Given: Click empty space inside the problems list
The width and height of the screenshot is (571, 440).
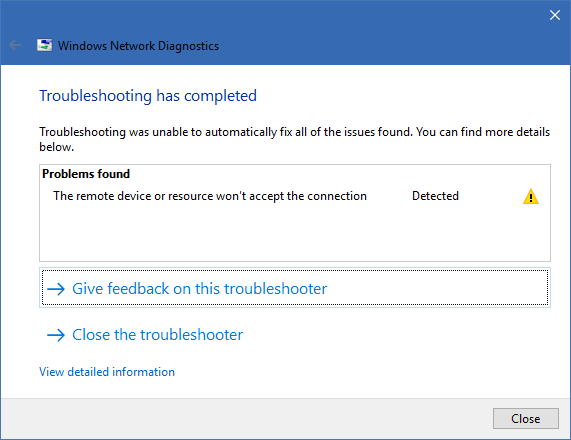Looking at the screenshot, I should [295, 235].
